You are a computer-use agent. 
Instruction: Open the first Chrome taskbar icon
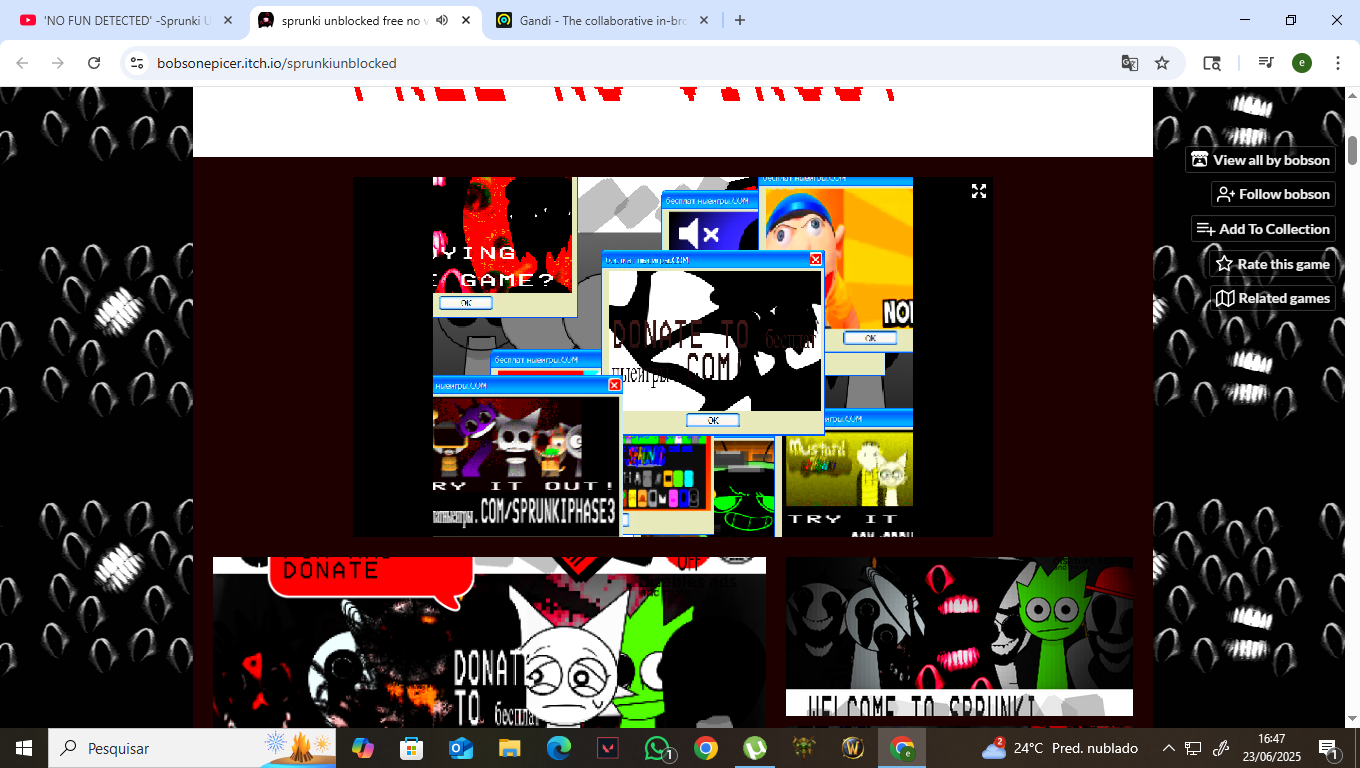pos(706,748)
